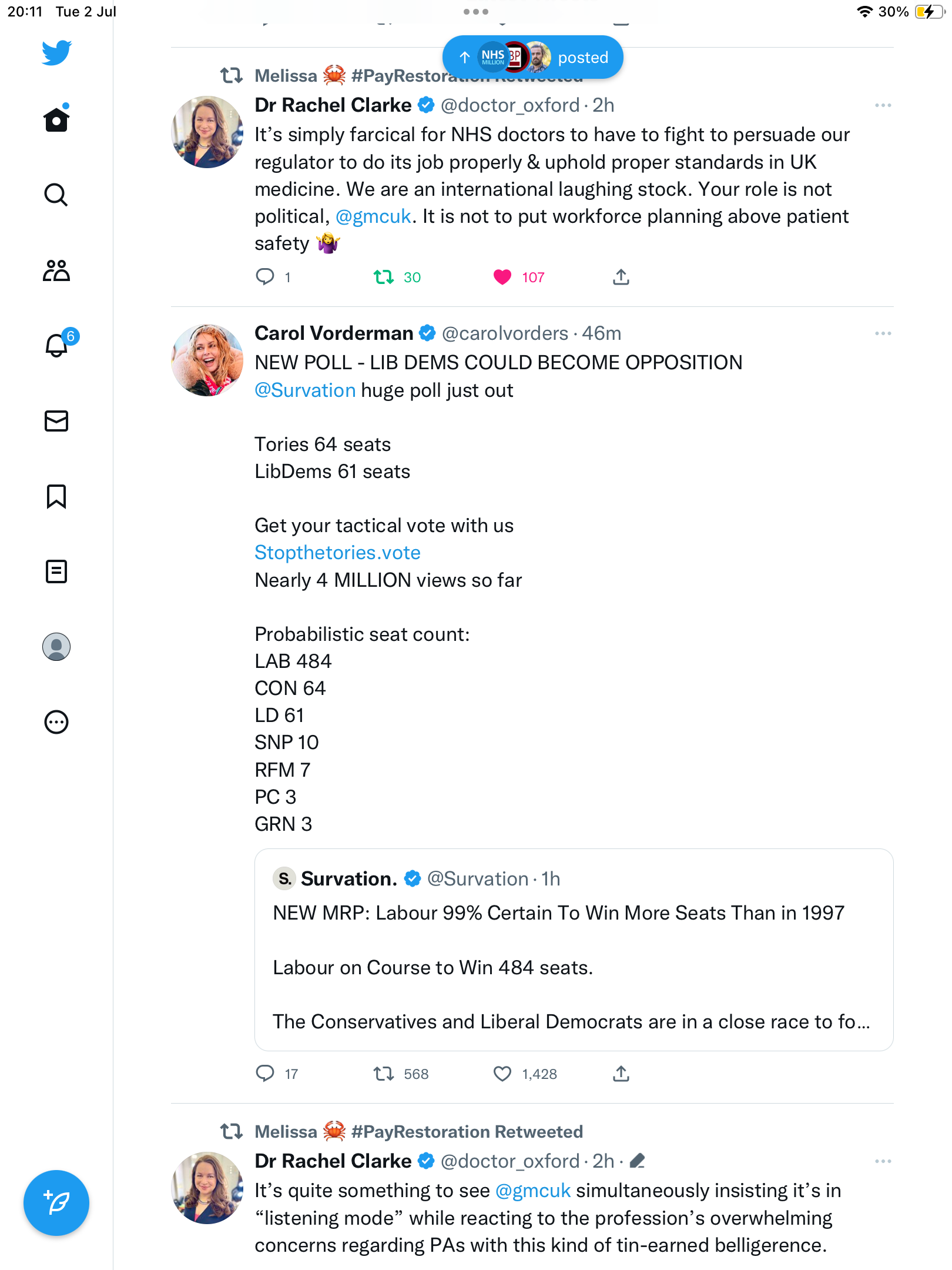Open Home from the sidebar
This screenshot has width=952, height=1270.
56,120
